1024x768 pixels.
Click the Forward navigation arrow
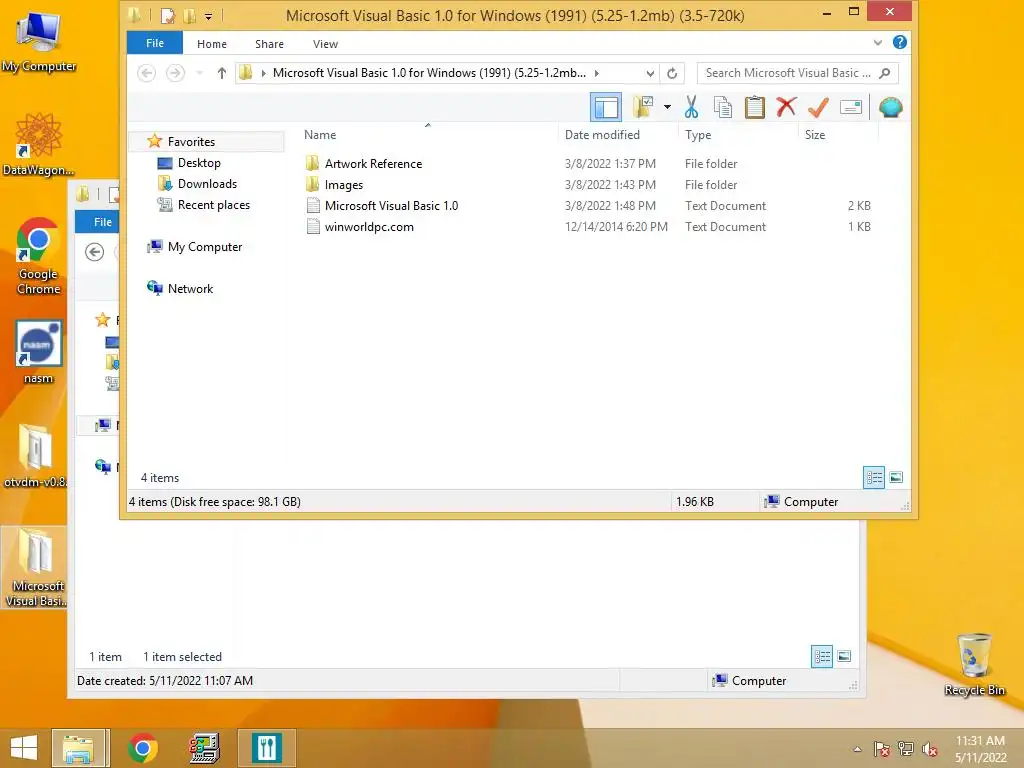[175, 73]
